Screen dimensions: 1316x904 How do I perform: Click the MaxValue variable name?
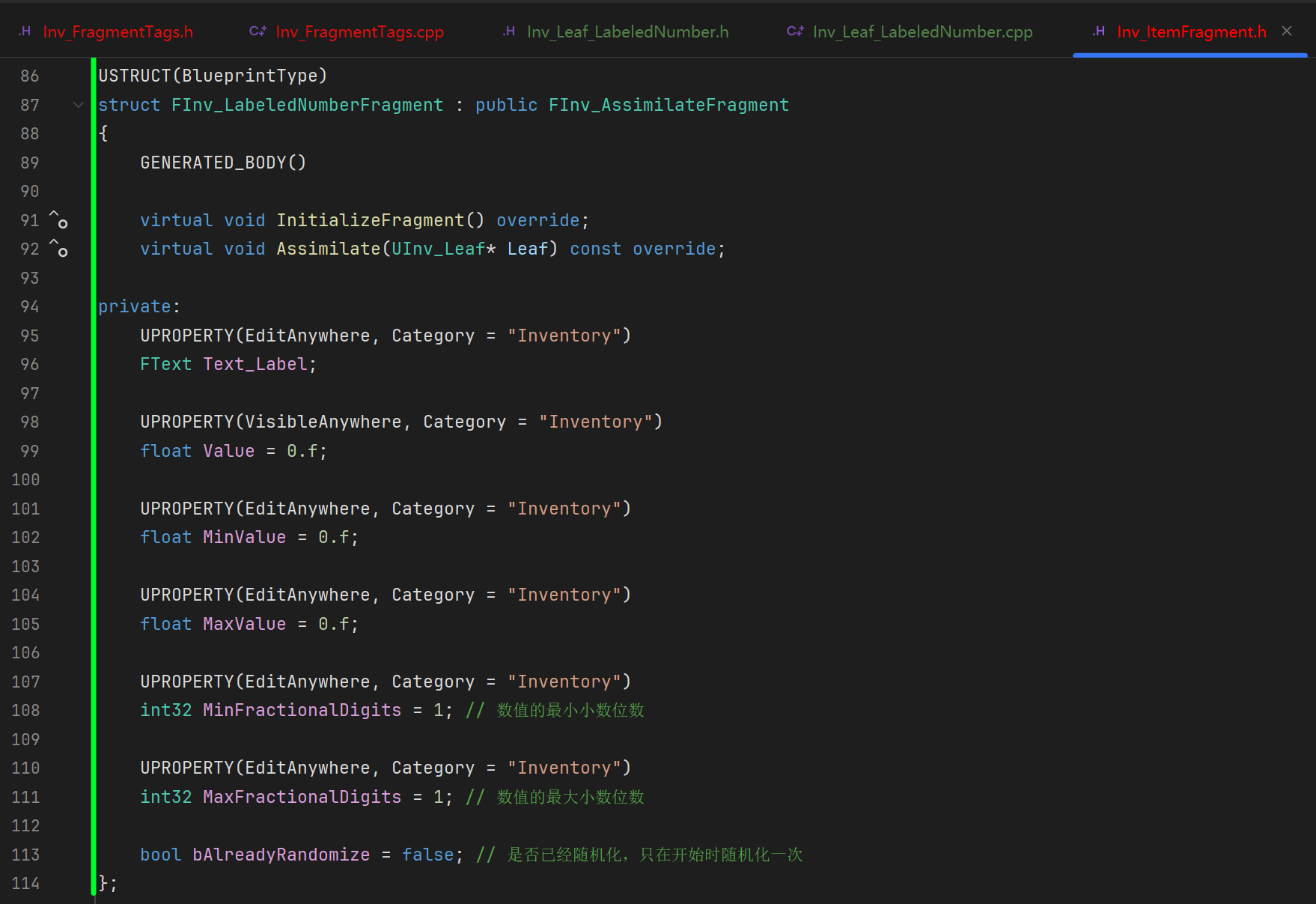click(x=244, y=624)
